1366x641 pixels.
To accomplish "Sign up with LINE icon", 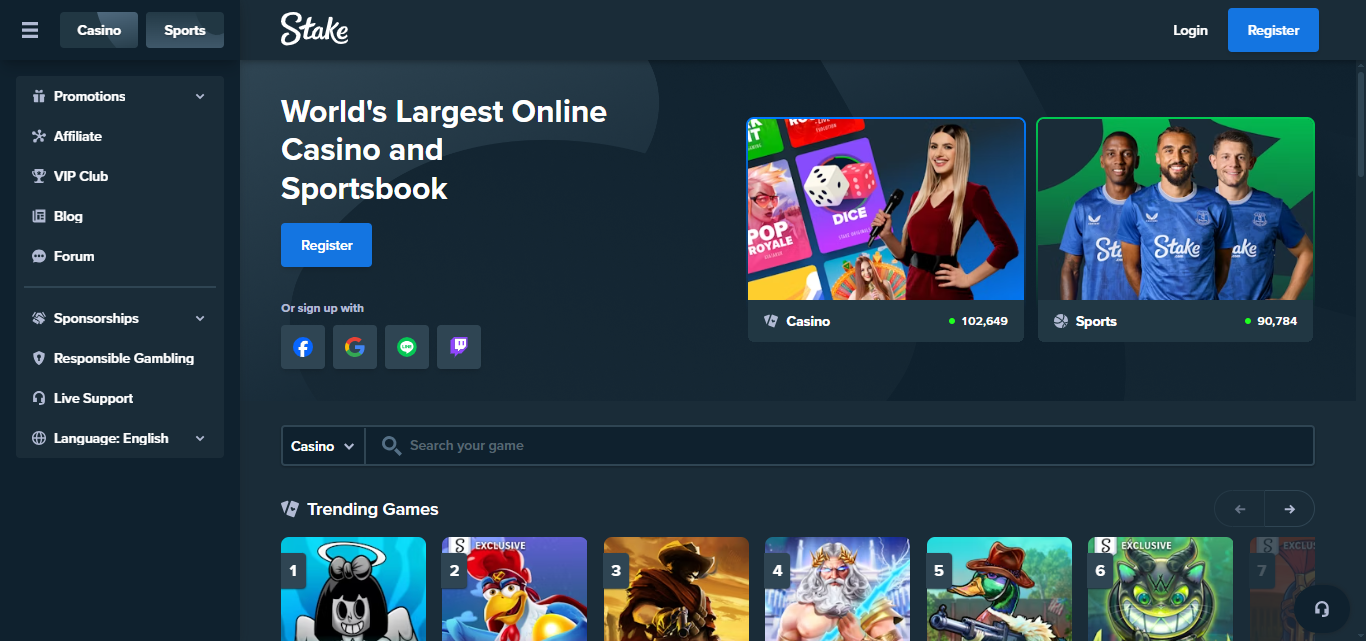I will [x=407, y=347].
